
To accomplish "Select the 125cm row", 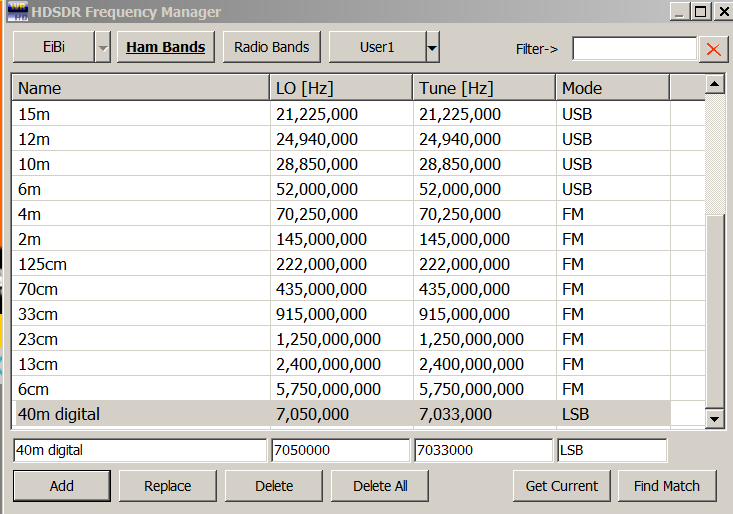I will [x=359, y=264].
